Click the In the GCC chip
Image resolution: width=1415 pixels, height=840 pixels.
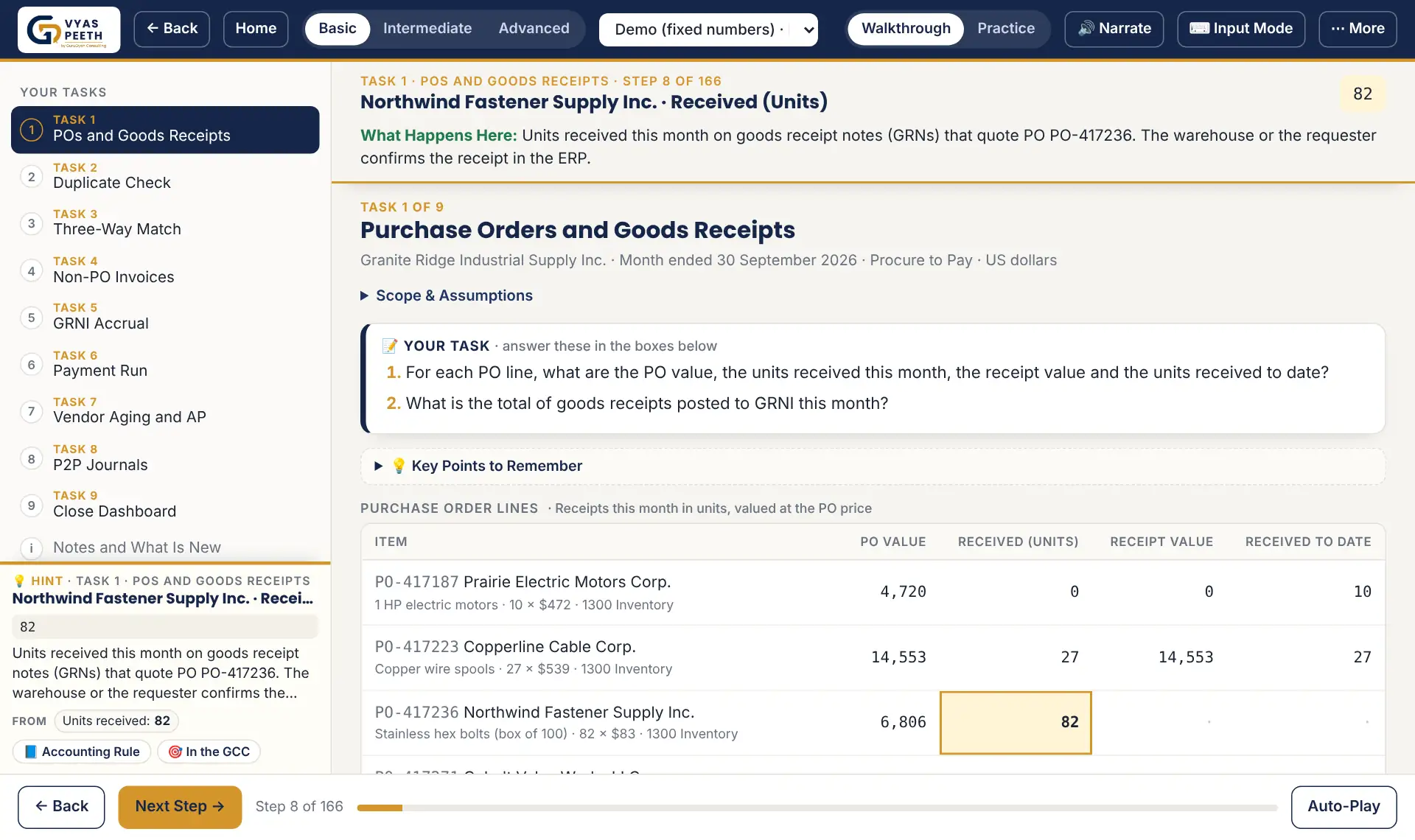(209, 752)
